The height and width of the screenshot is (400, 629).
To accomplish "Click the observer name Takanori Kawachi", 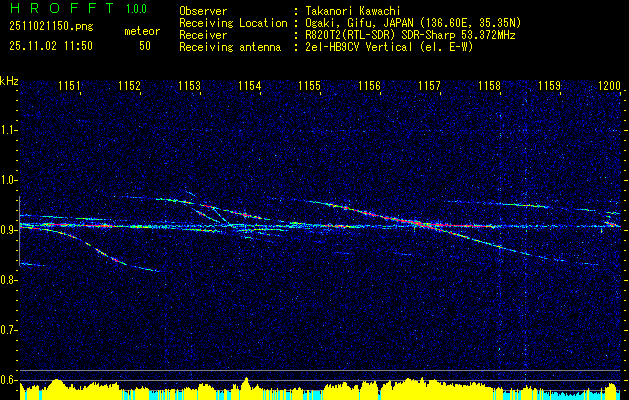I will [352, 11].
